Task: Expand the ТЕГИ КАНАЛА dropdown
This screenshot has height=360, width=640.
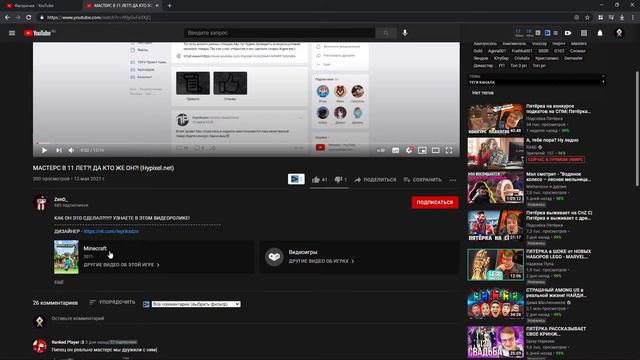Action: (x=536, y=82)
